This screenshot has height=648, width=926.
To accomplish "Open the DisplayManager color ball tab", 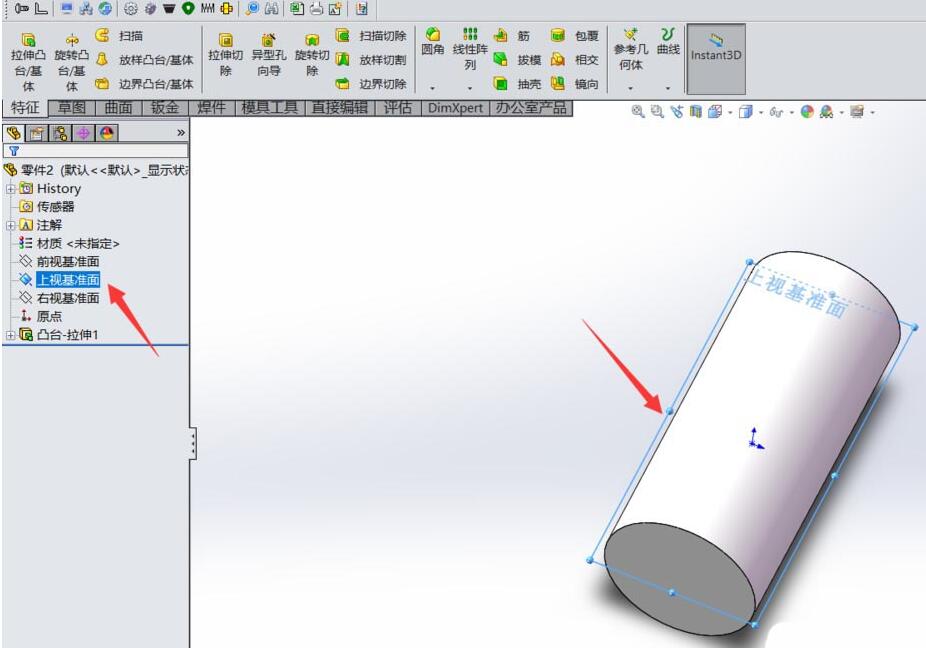I will pos(106,133).
